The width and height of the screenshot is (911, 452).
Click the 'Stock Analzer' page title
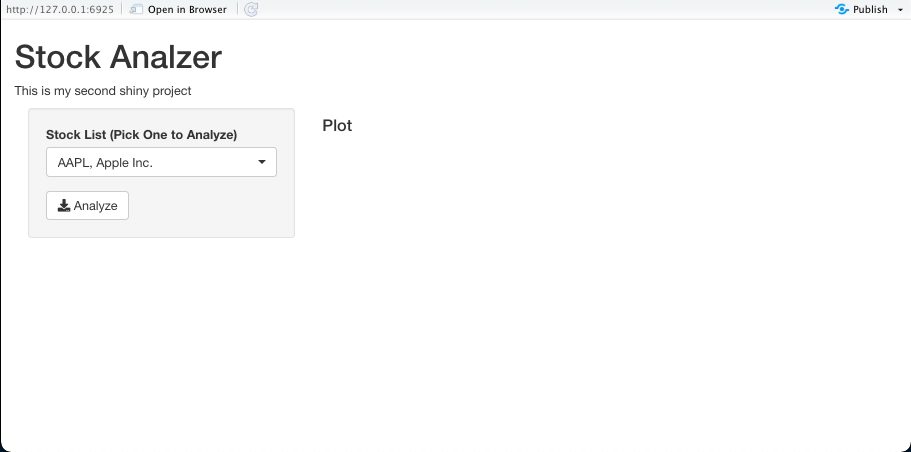tap(118, 57)
